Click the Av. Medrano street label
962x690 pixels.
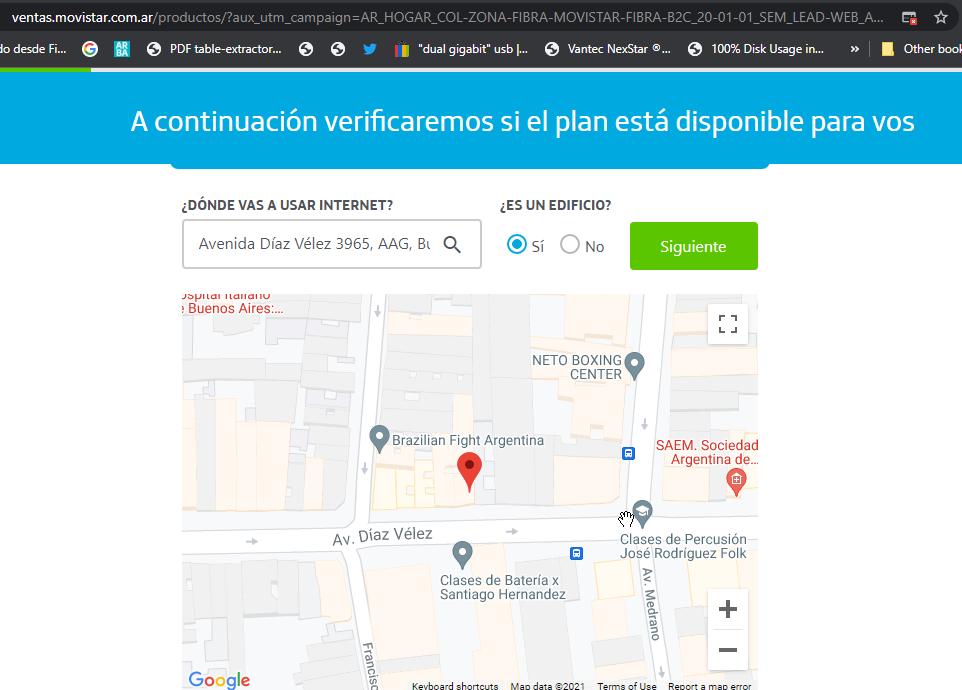(651, 604)
